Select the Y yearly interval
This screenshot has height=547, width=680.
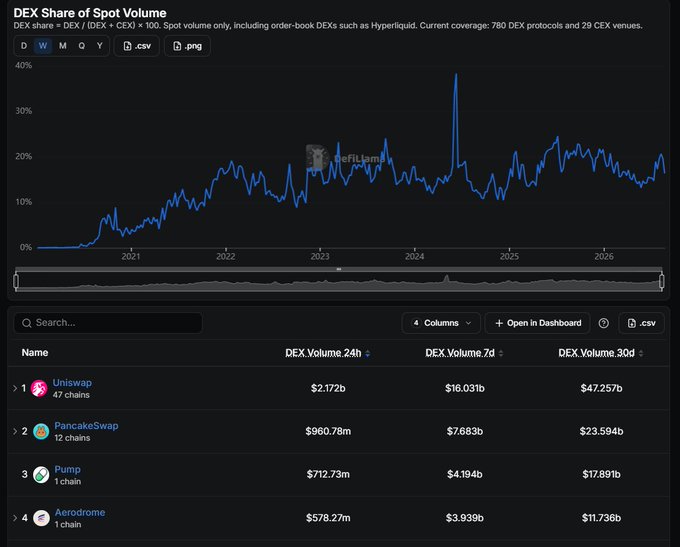point(100,46)
